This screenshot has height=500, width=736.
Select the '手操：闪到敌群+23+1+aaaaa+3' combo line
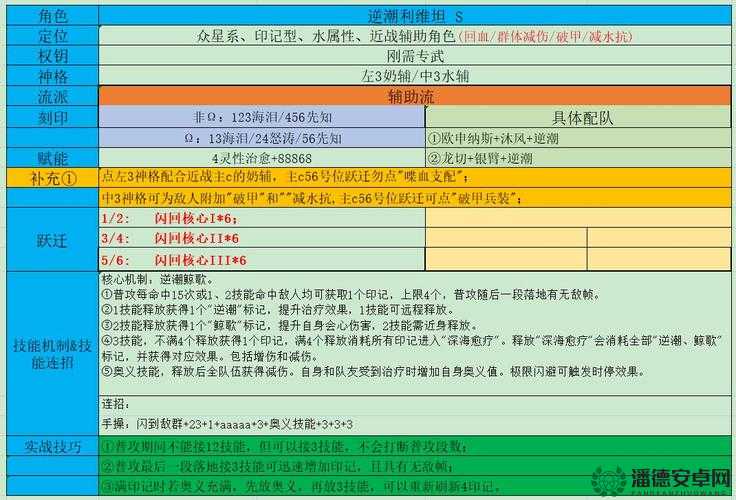[x=227, y=424]
